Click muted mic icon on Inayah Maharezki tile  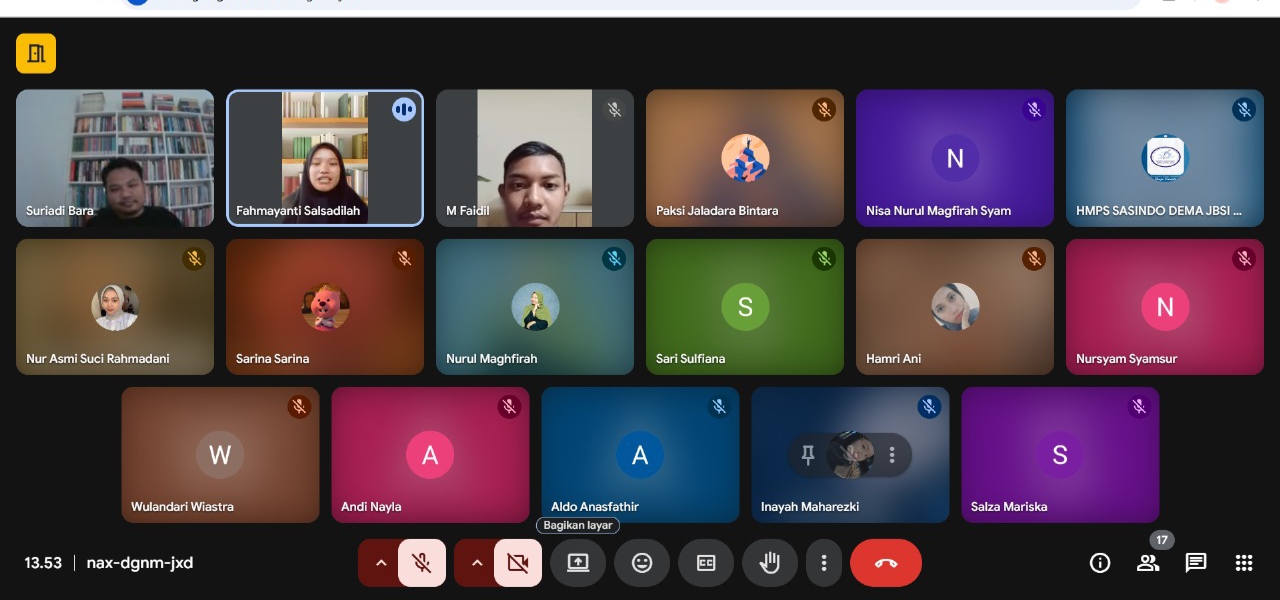pyautogui.click(x=929, y=406)
